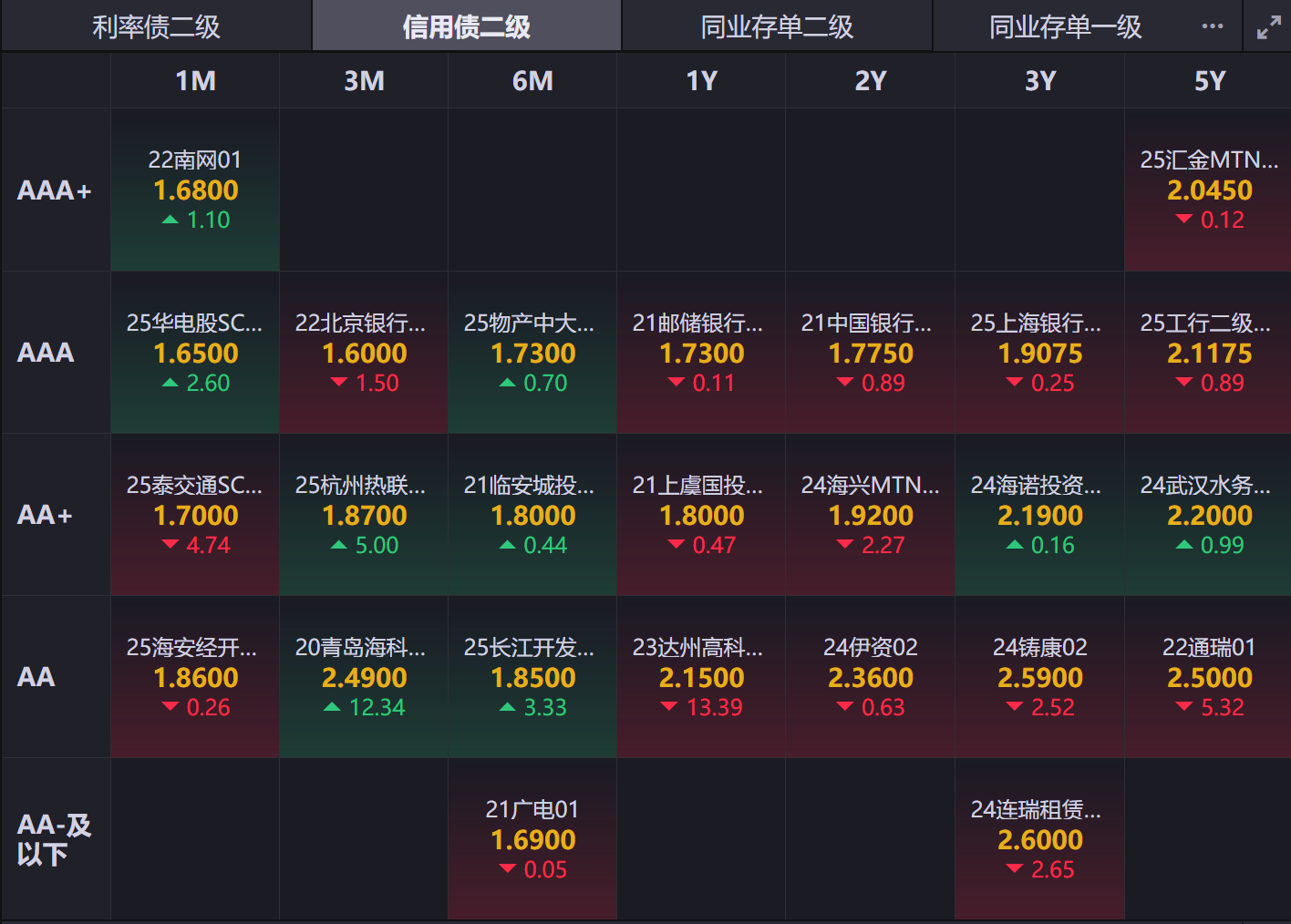Open the 23达州高科 bond cell
1291x924 pixels.
pyautogui.click(x=701, y=677)
